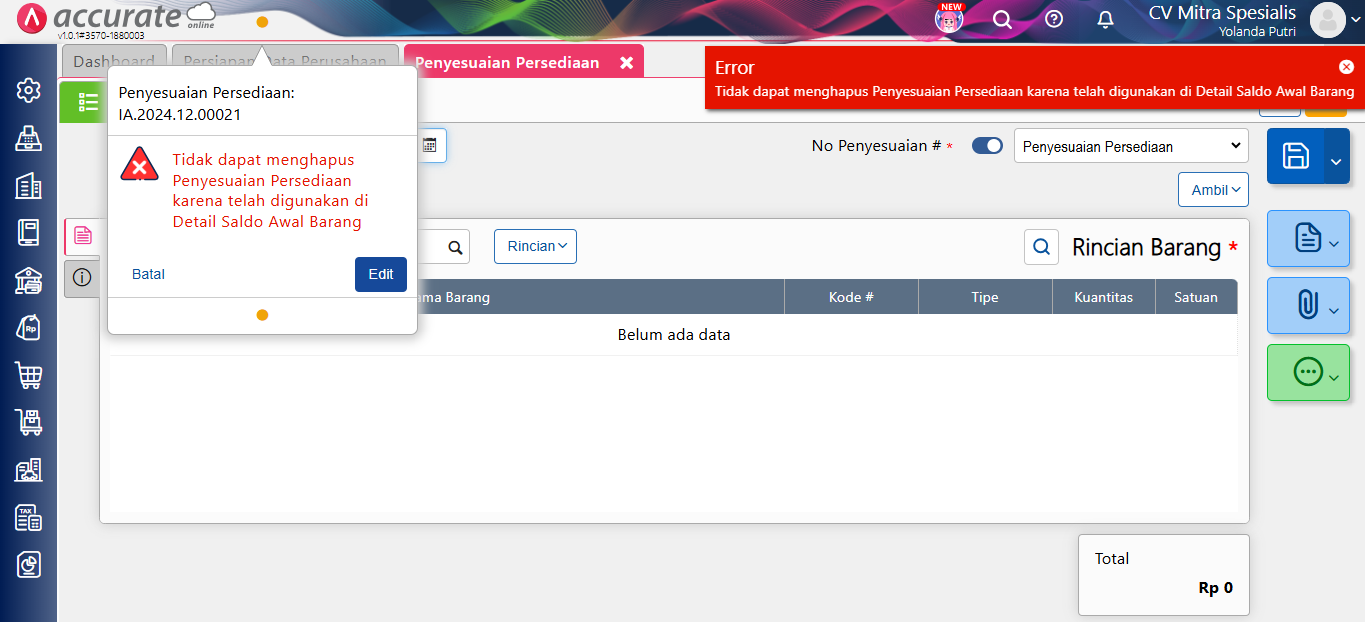Switch to the Dashboard tab
Viewport: 1365px width, 622px height.
pyautogui.click(x=114, y=61)
